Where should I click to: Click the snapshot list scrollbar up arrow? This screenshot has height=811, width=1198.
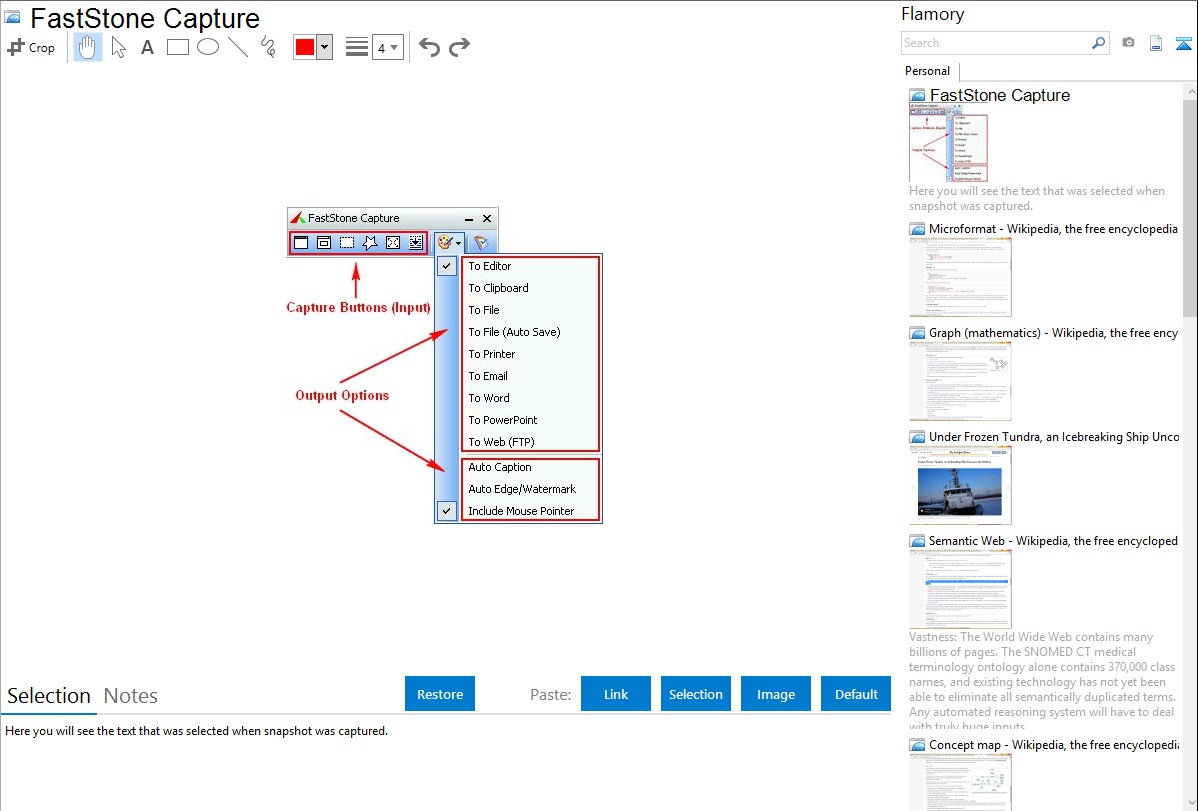1190,91
